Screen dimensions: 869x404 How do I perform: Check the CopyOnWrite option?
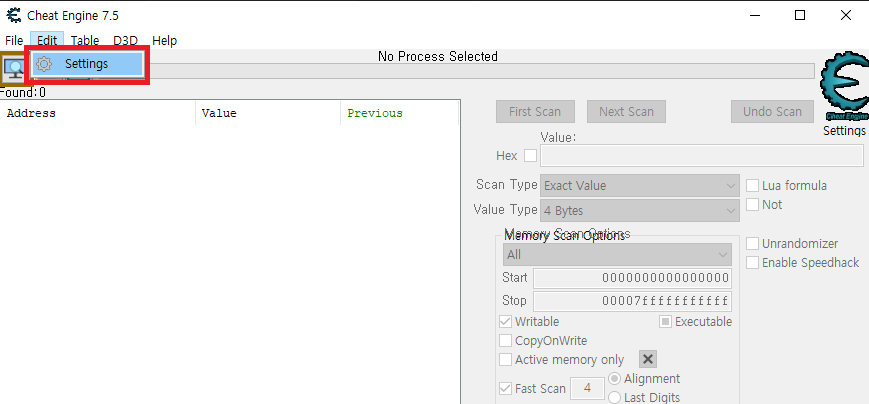coord(505,340)
